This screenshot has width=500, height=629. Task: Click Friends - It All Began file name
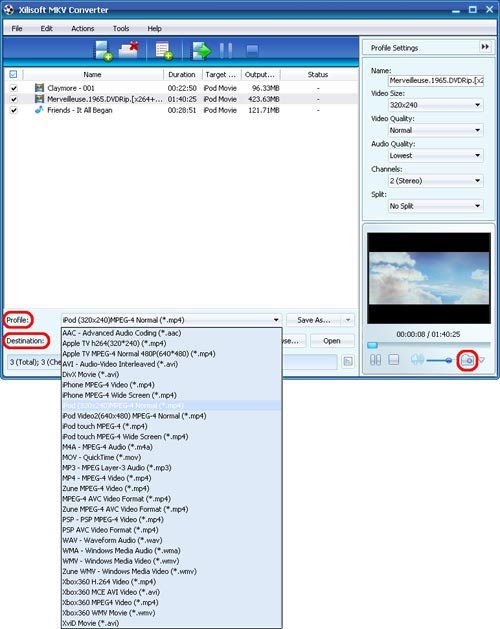point(80,110)
